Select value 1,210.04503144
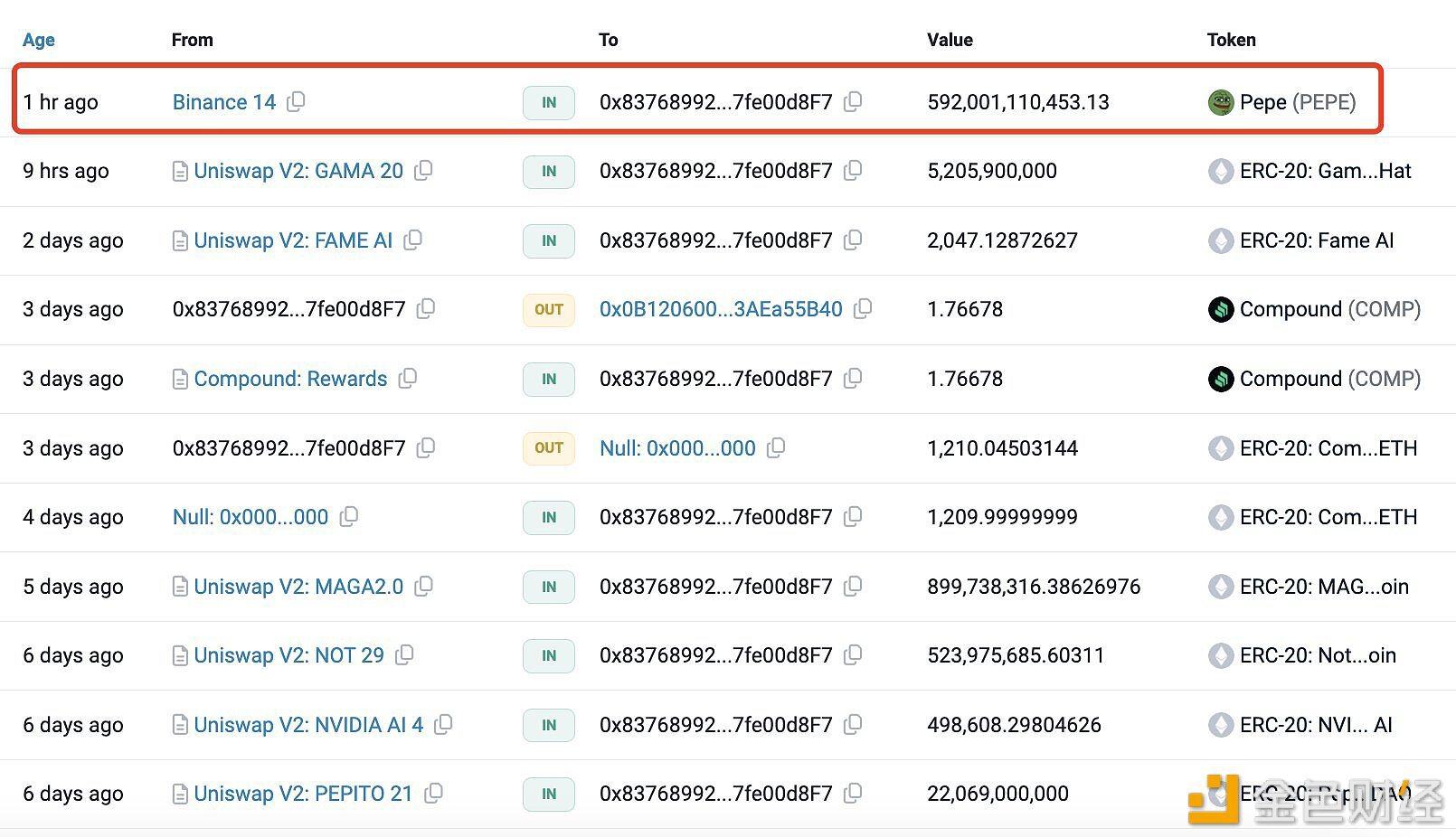 click(1002, 448)
